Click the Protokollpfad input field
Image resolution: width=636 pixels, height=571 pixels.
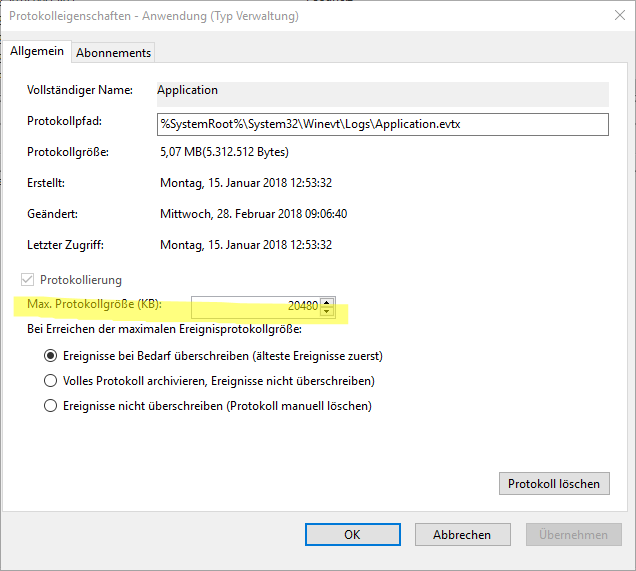pos(382,124)
